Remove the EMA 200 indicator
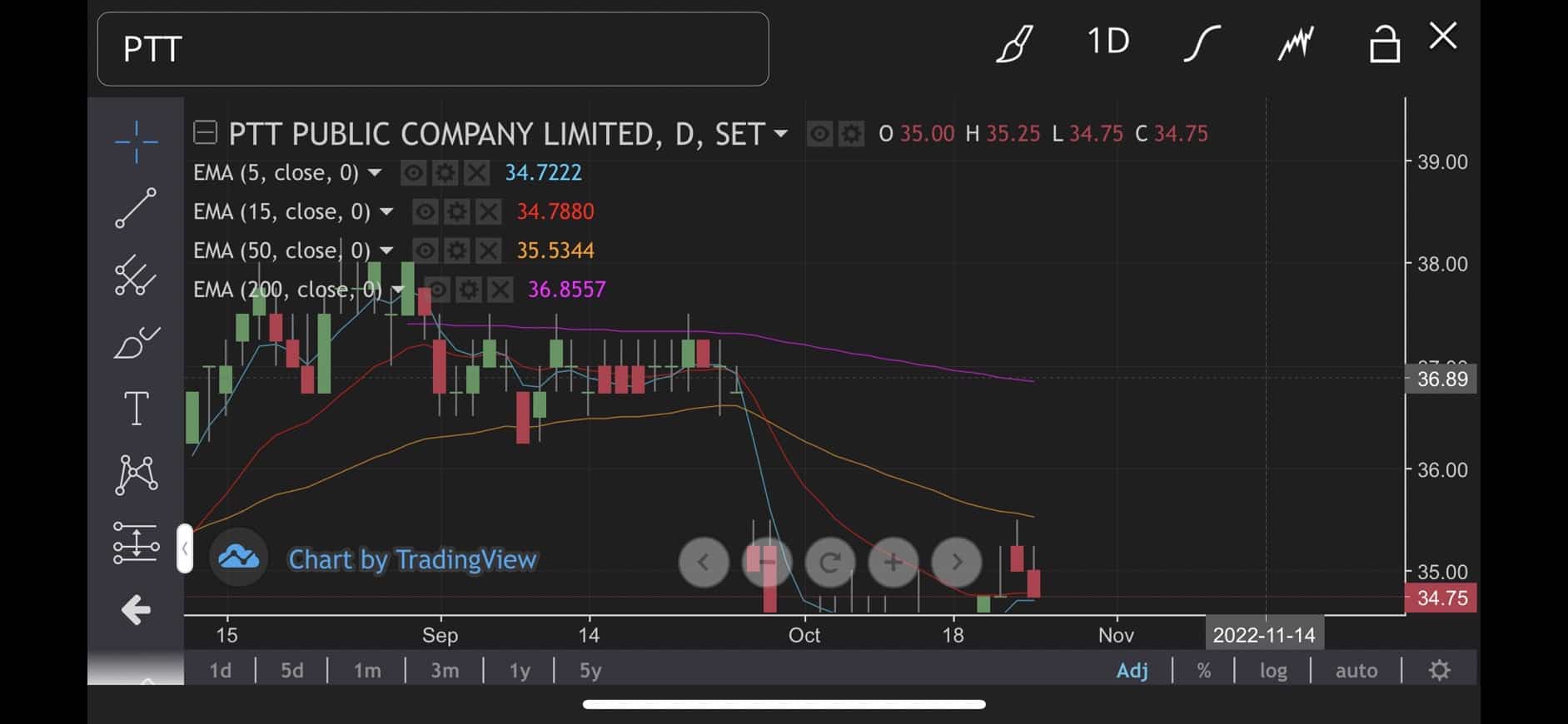 [500, 290]
